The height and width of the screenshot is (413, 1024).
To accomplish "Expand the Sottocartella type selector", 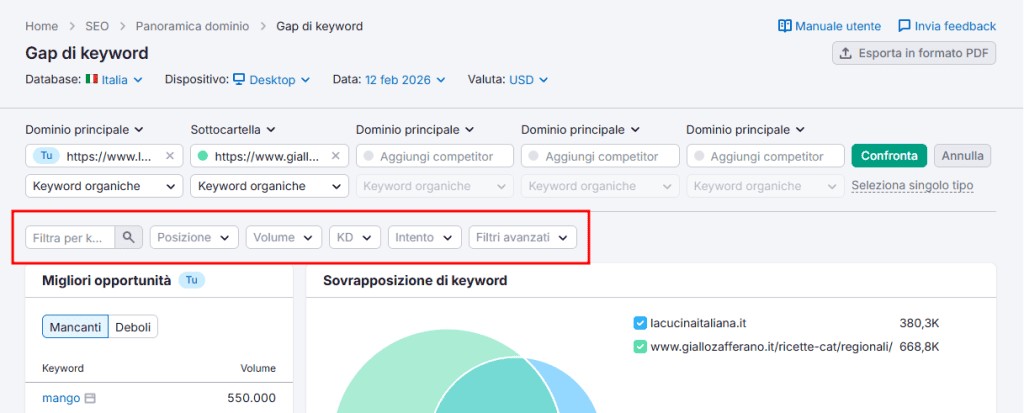I will point(233,129).
